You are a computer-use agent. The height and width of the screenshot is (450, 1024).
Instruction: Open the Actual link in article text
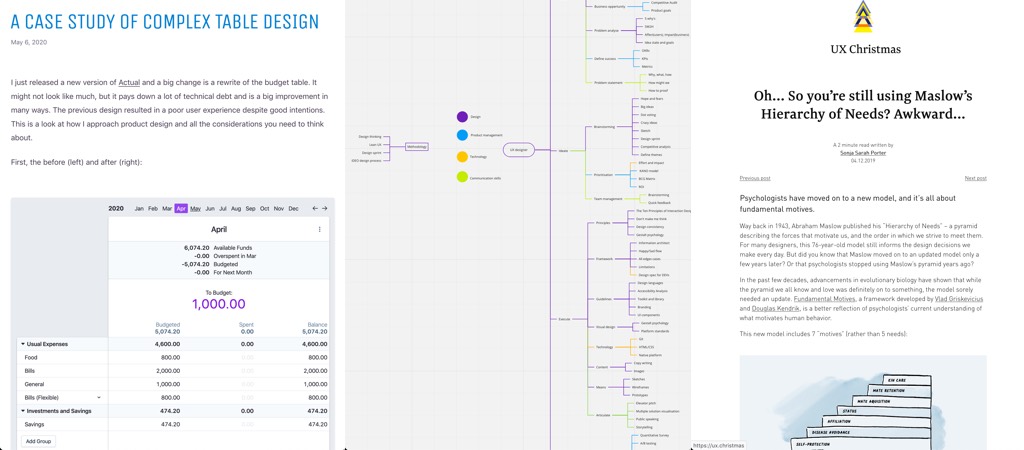(129, 82)
